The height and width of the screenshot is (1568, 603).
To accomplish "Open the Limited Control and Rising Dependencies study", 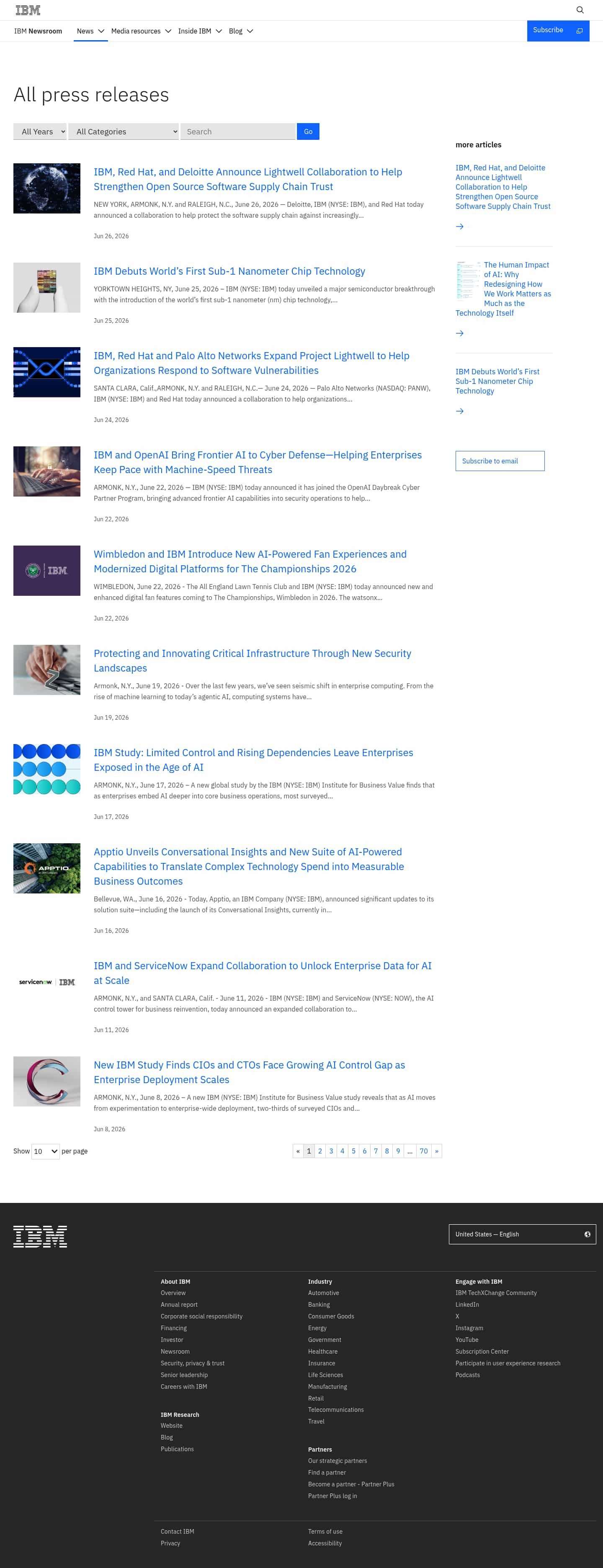I will point(253,760).
